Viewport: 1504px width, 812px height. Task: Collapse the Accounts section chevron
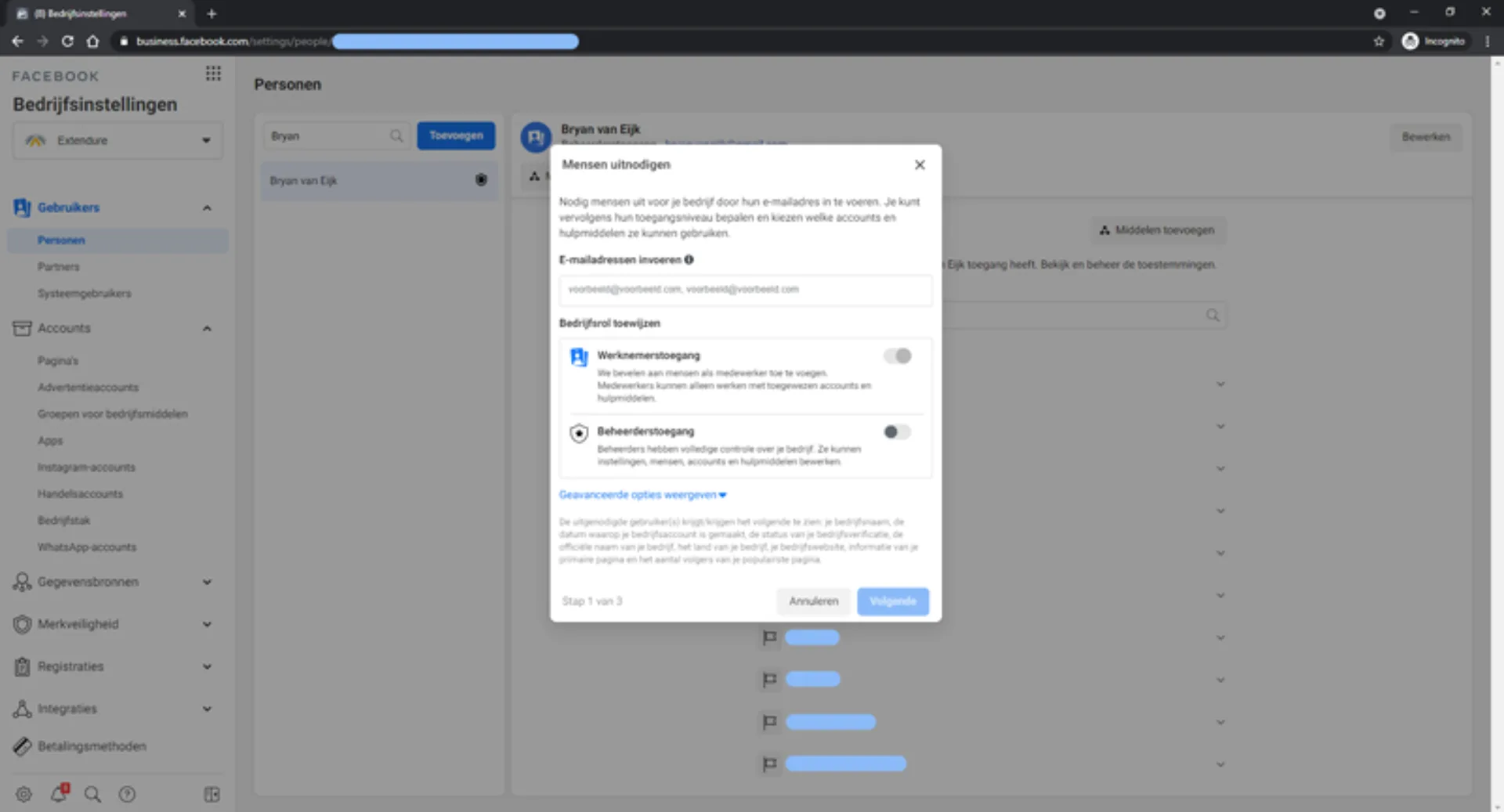(x=207, y=329)
